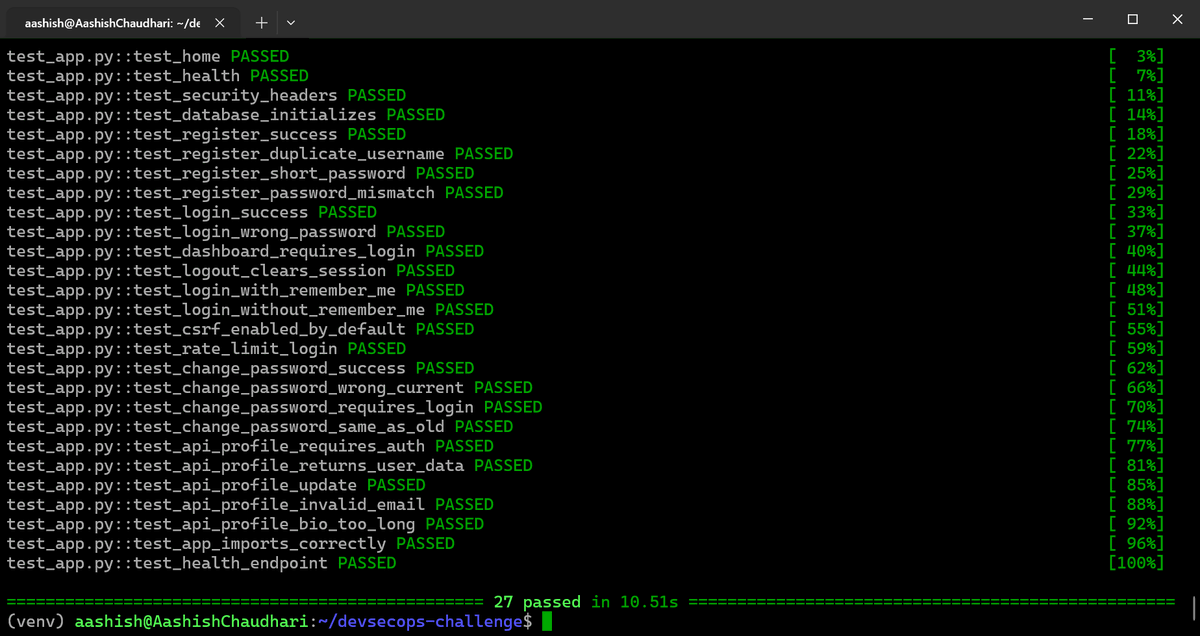Image resolution: width=1200 pixels, height=636 pixels.
Task: Click the (venv) prompt prefix
Action: [36, 622]
